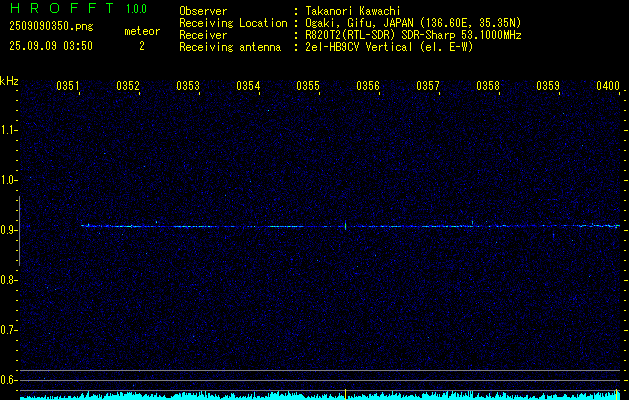Click the 0400 time marker

click(608, 85)
